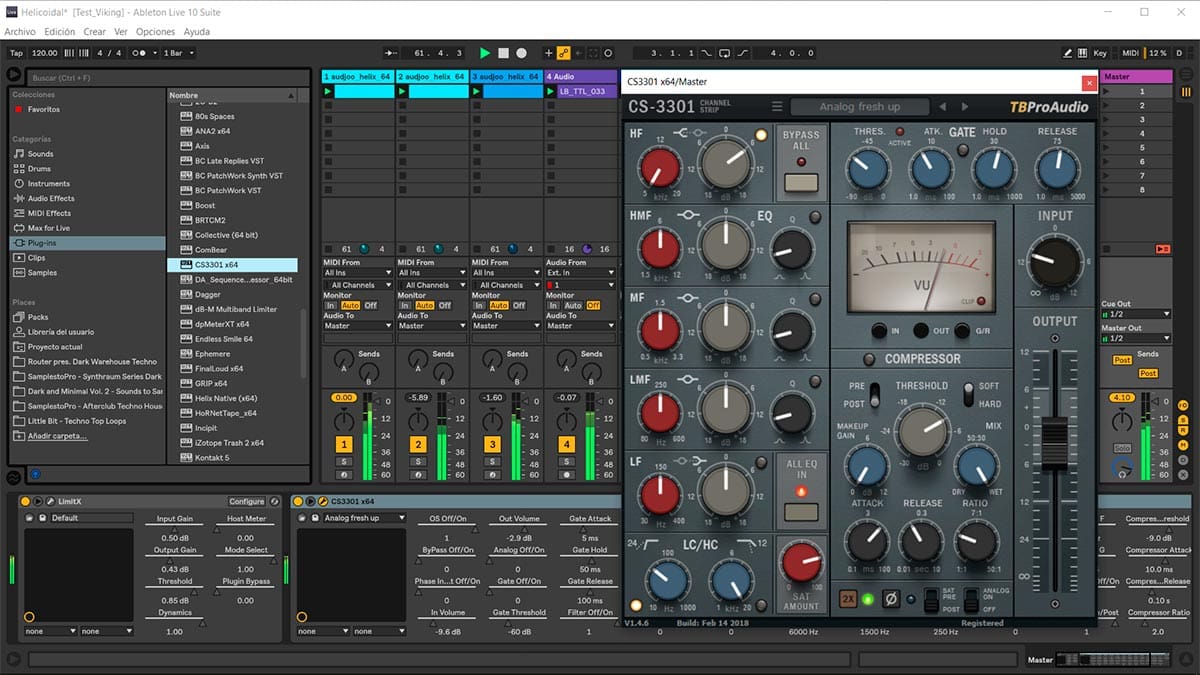Image resolution: width=1200 pixels, height=675 pixels.
Task: Open the Clips browser category
Action: click(x=36, y=258)
